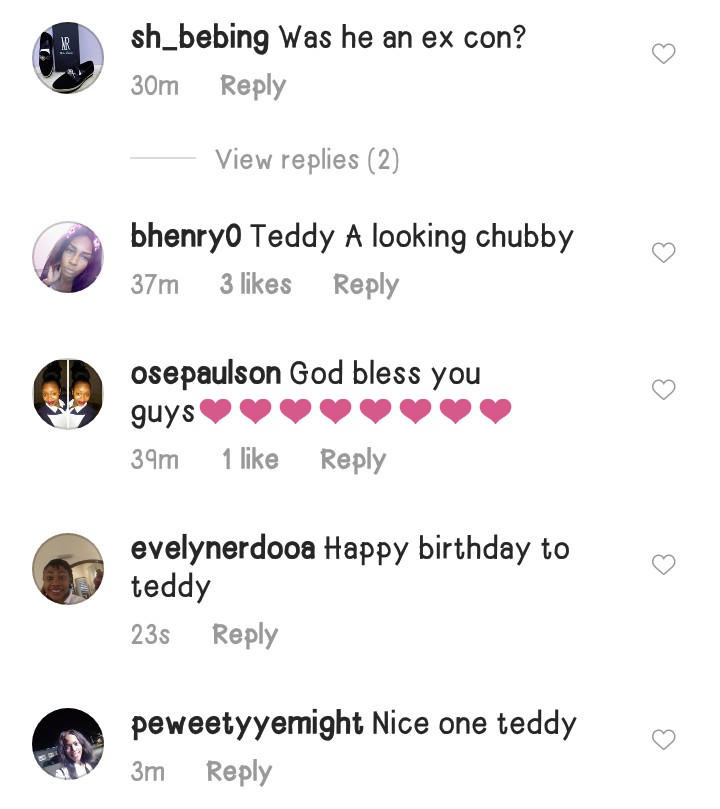Screen dimensions: 720x809
Task: Open bhenry0's profile picture
Action: pyautogui.click(x=68, y=257)
